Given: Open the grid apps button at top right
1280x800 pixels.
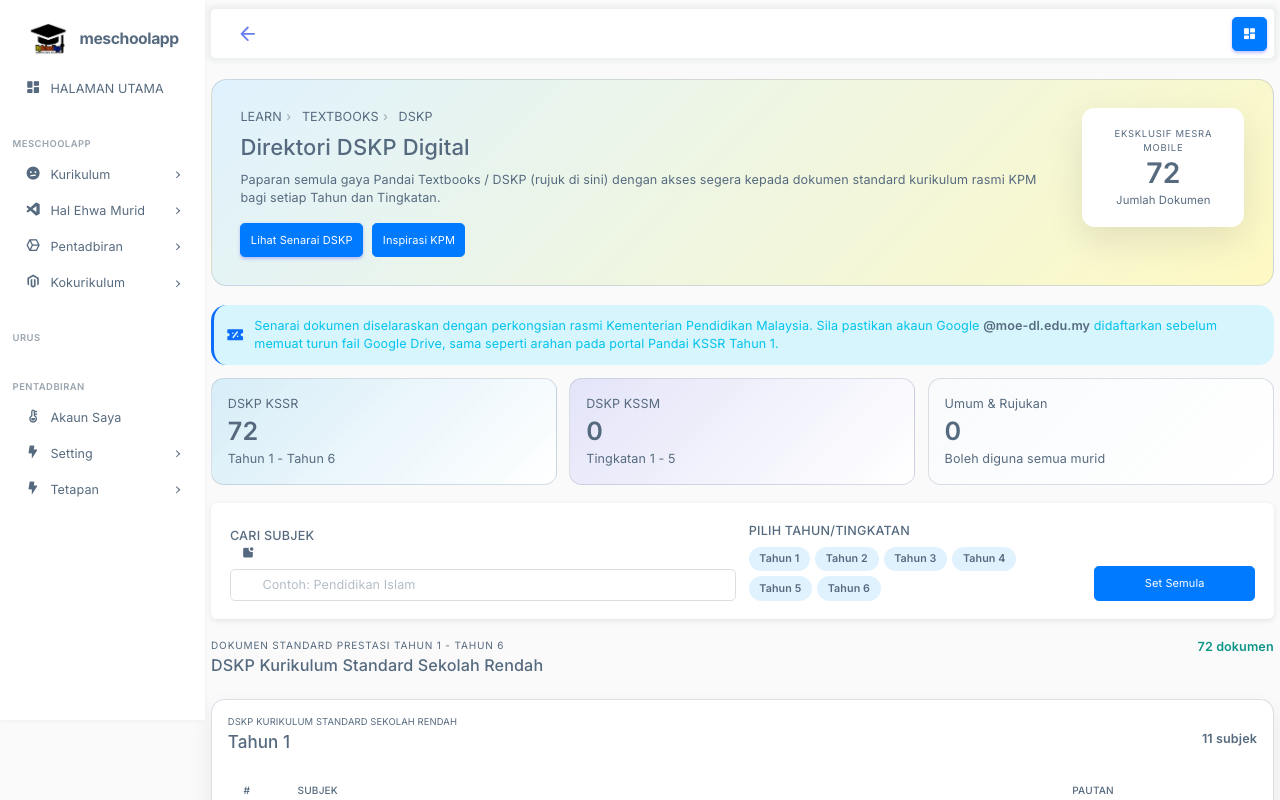Looking at the screenshot, I should (x=1249, y=34).
